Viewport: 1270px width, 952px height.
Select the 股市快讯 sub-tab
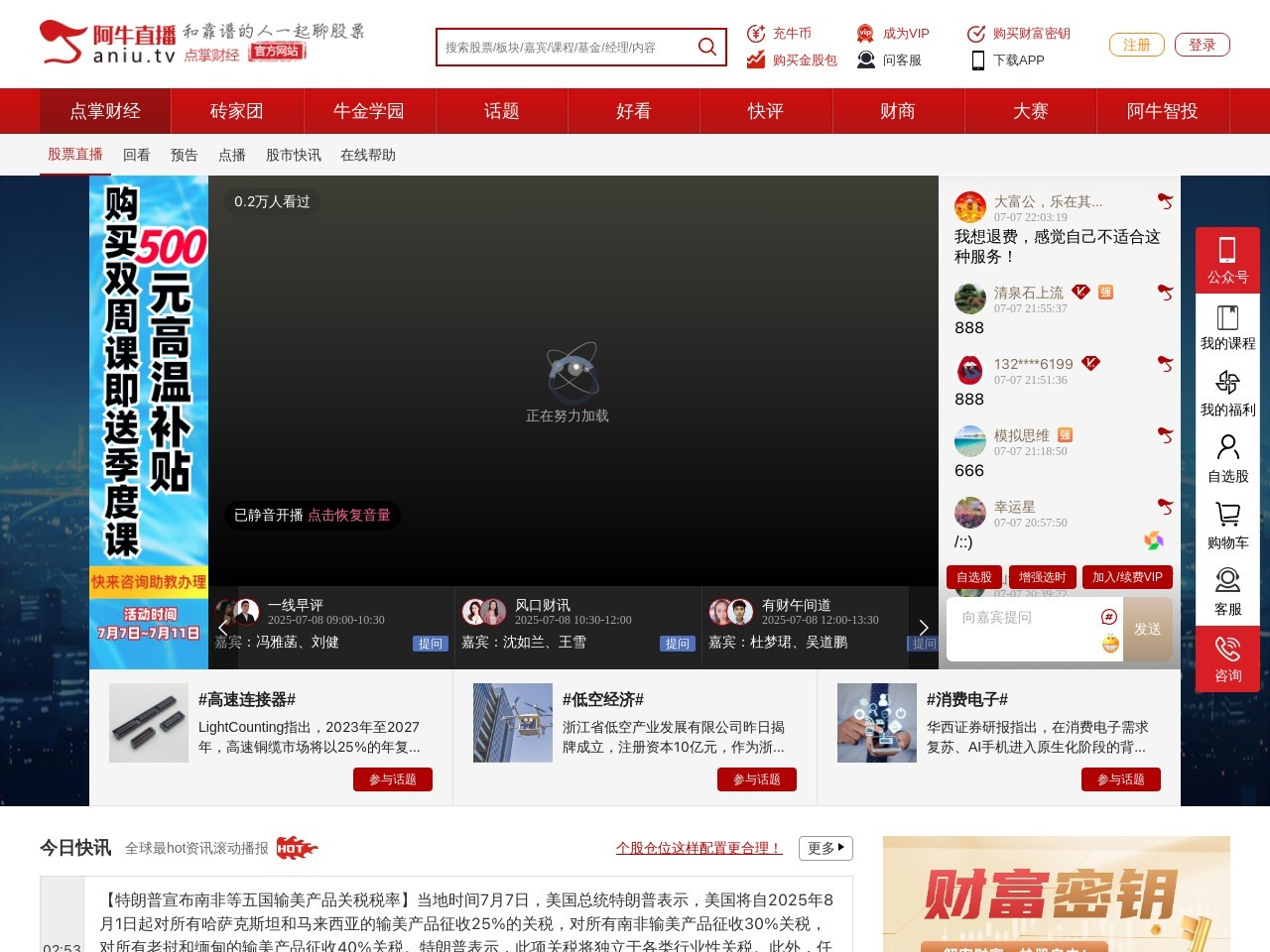294,155
